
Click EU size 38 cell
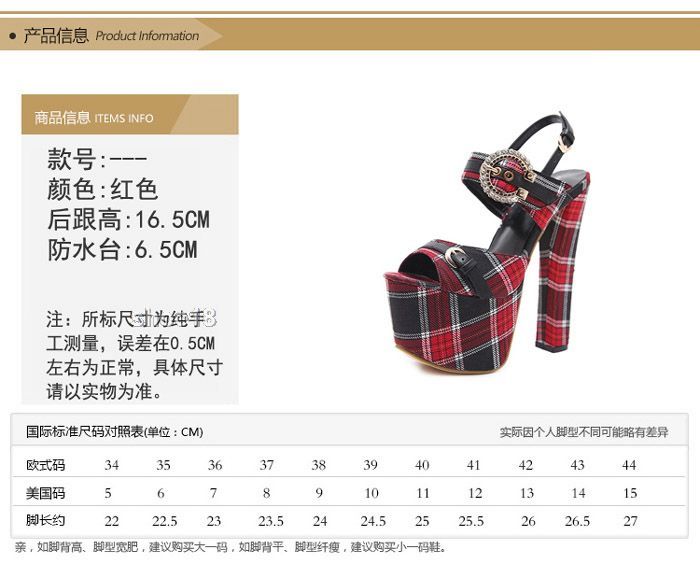tap(319, 465)
